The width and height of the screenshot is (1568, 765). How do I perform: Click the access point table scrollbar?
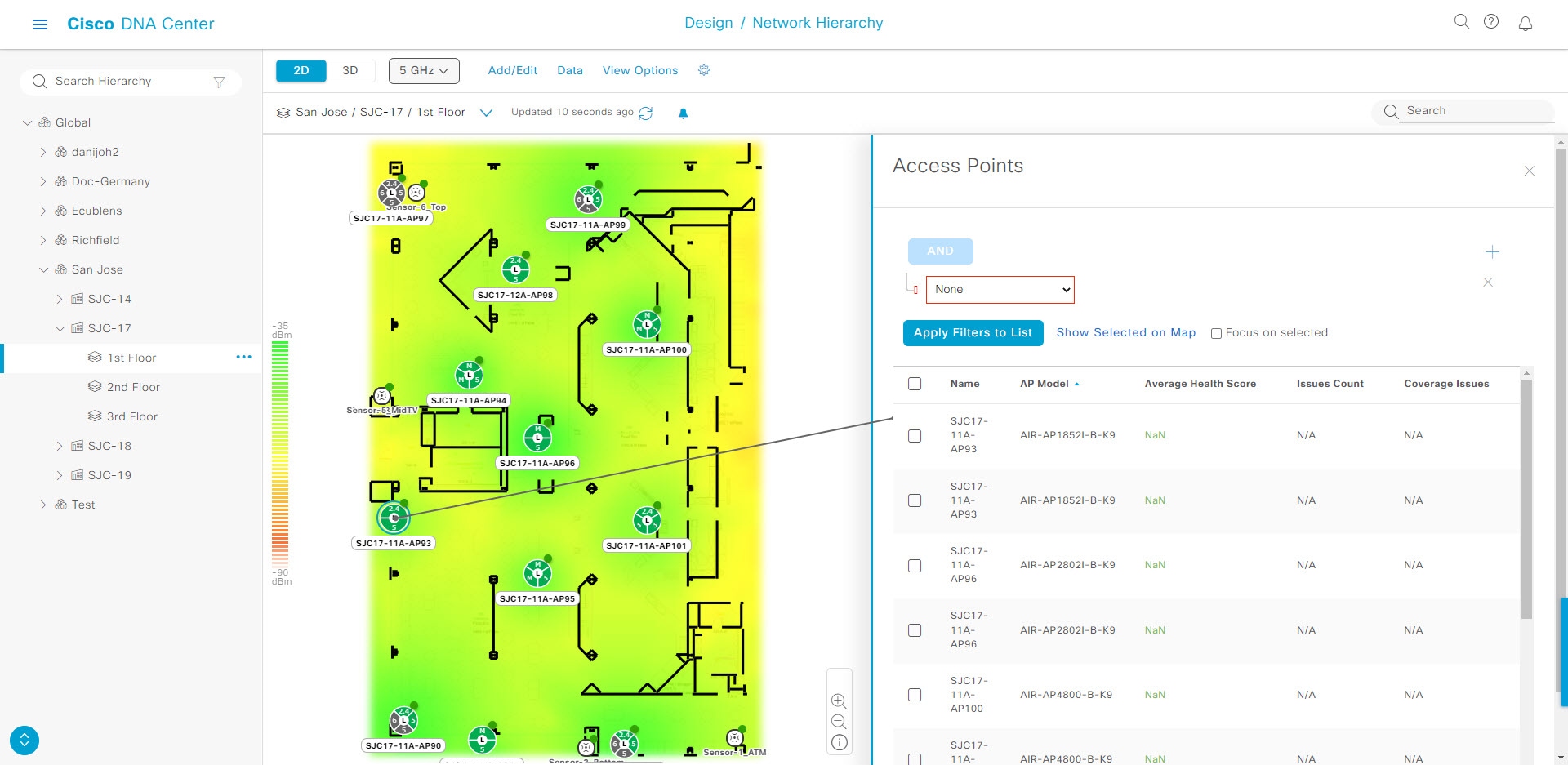[1526, 498]
